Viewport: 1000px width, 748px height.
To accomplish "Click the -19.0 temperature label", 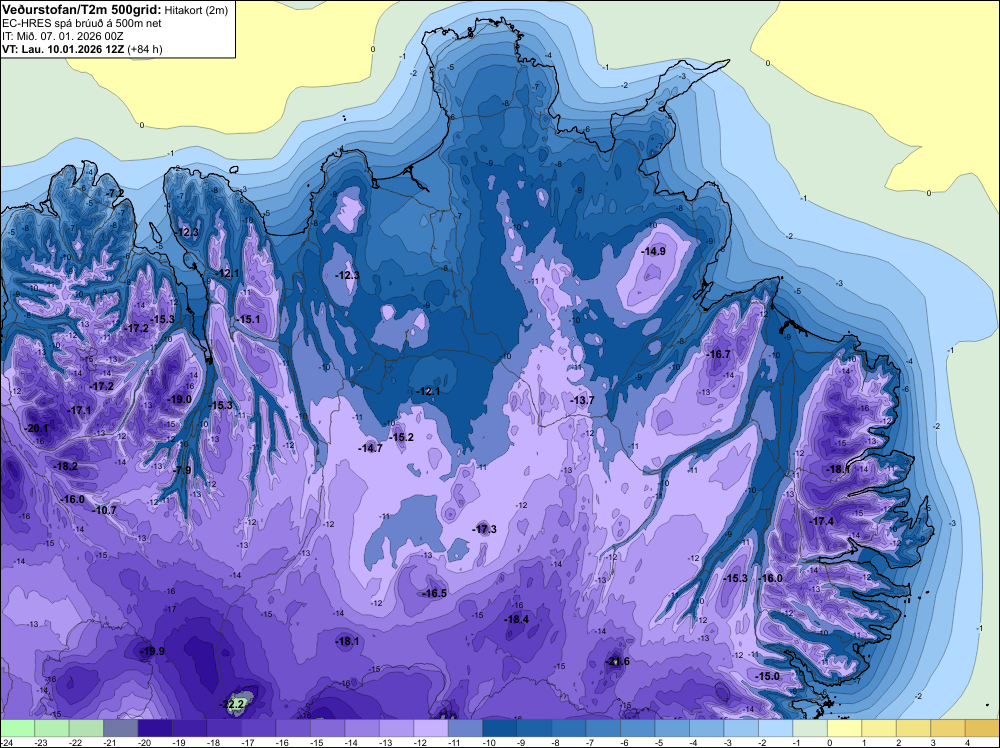I will tap(179, 399).
